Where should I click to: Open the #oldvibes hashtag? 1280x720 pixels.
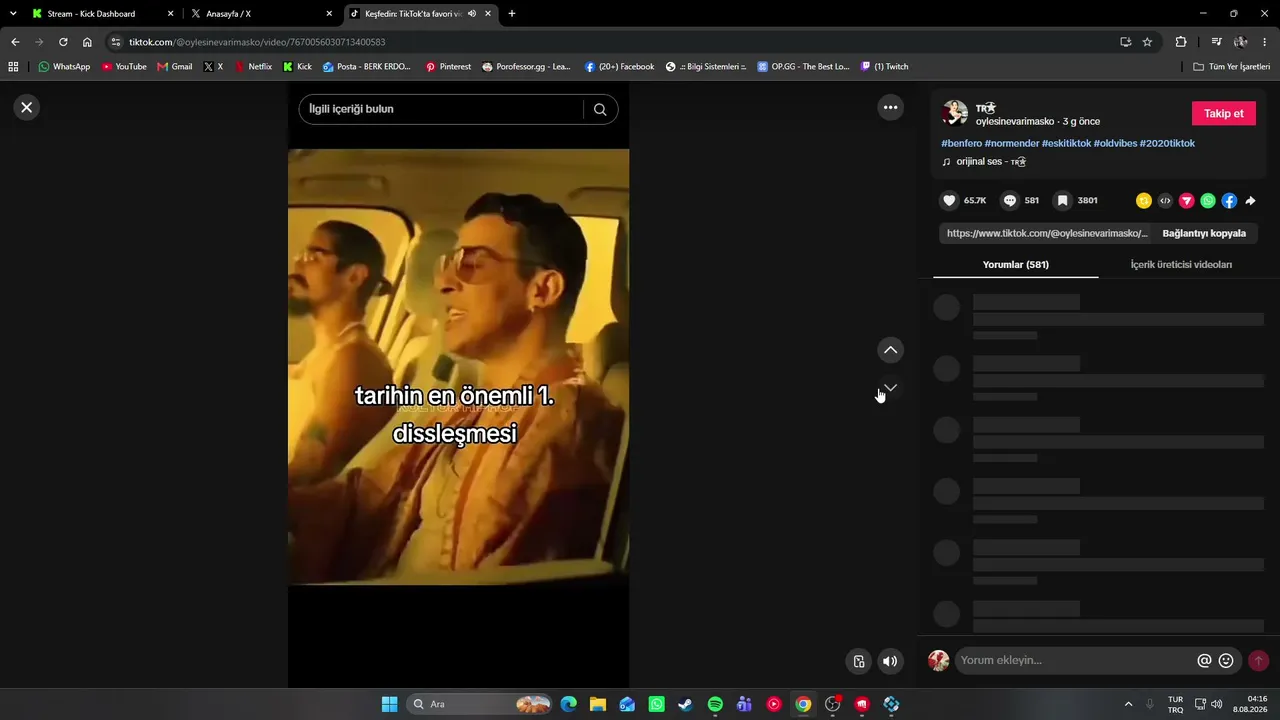[1115, 143]
